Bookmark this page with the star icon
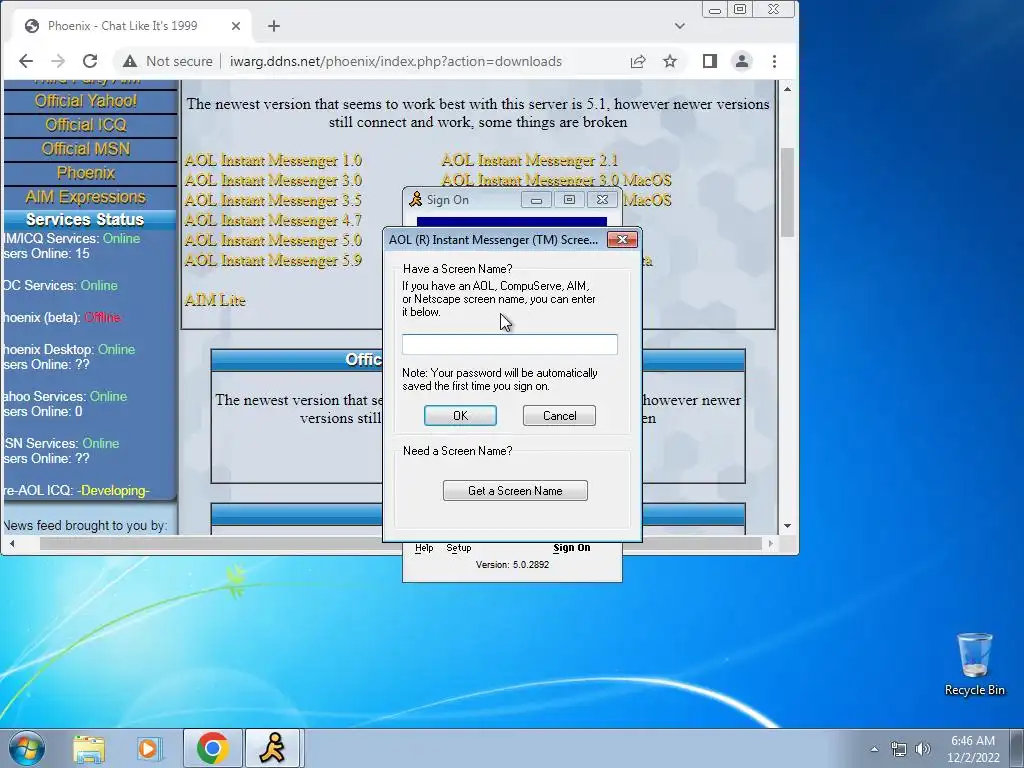This screenshot has height=768, width=1024. click(670, 61)
